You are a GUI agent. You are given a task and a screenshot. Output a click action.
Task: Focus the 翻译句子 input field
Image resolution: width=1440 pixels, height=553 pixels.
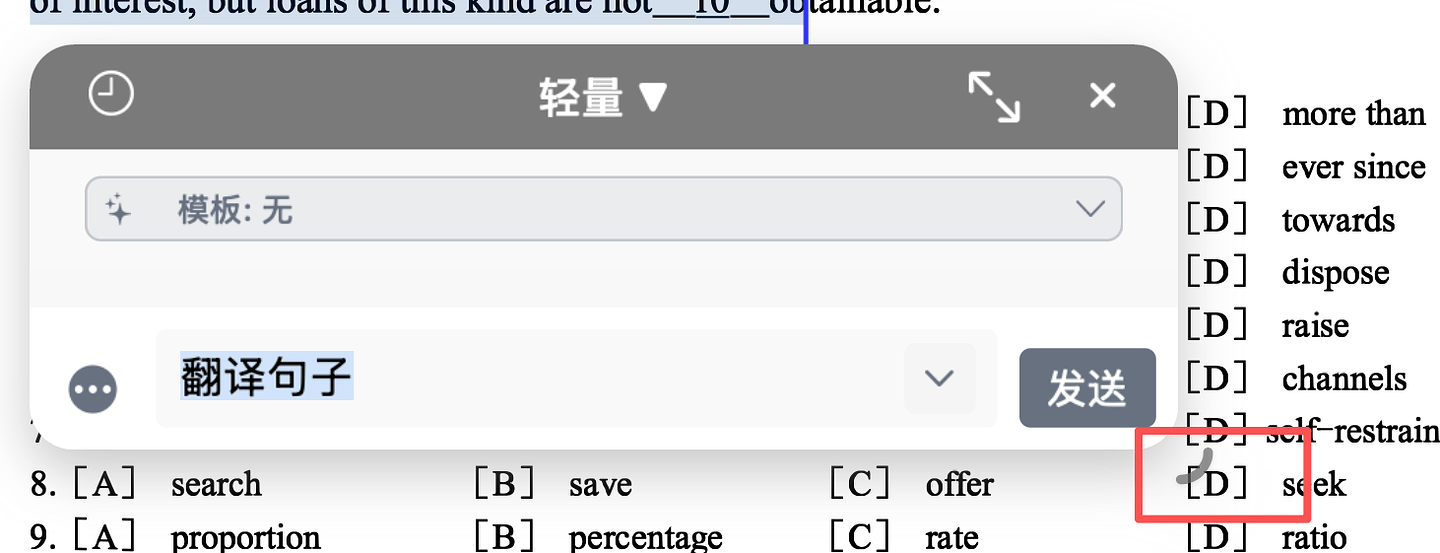(530, 378)
